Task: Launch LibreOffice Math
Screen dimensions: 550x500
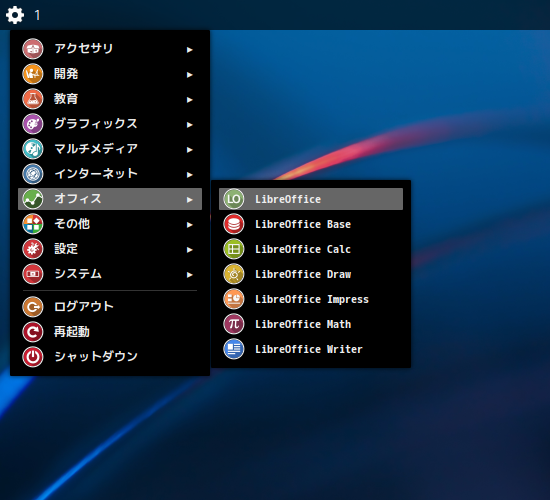Action: pos(311,324)
